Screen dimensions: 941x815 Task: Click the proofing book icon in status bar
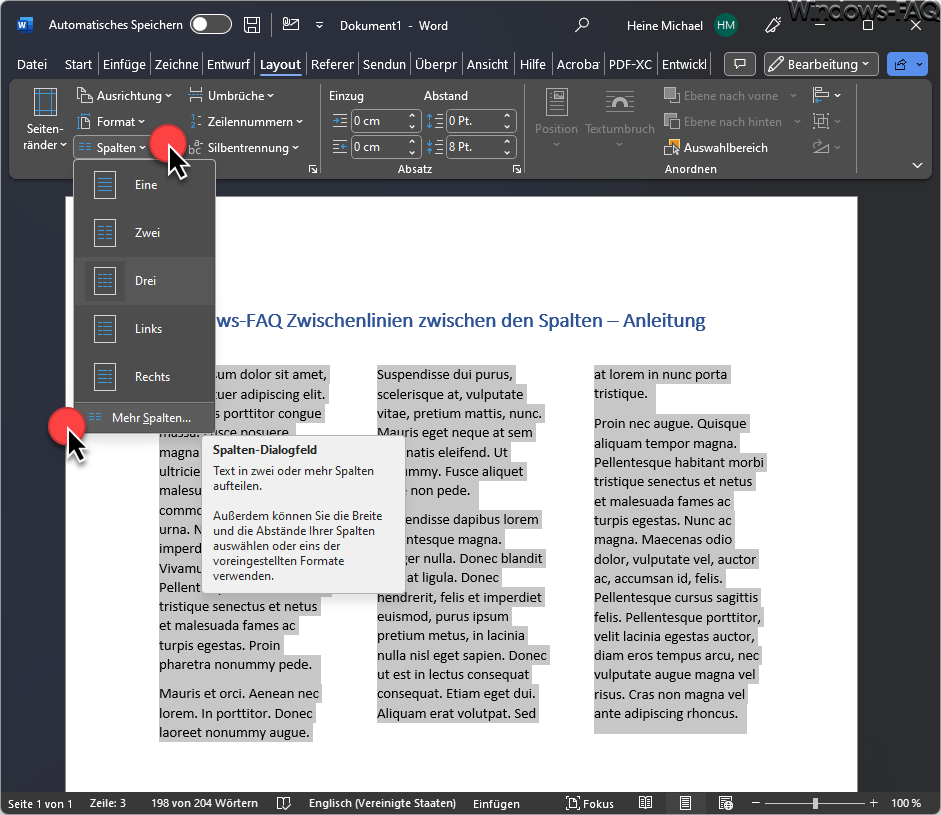click(284, 803)
